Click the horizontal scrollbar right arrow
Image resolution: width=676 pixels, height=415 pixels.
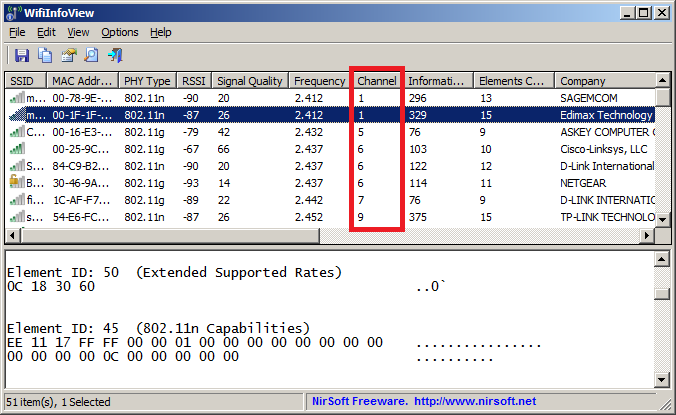647,235
